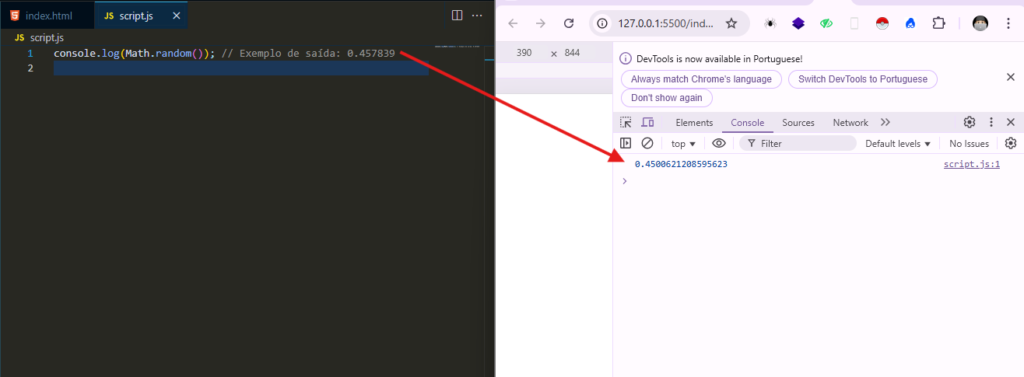Clear the console
Viewport: 1024px width, 377px height.
point(647,143)
